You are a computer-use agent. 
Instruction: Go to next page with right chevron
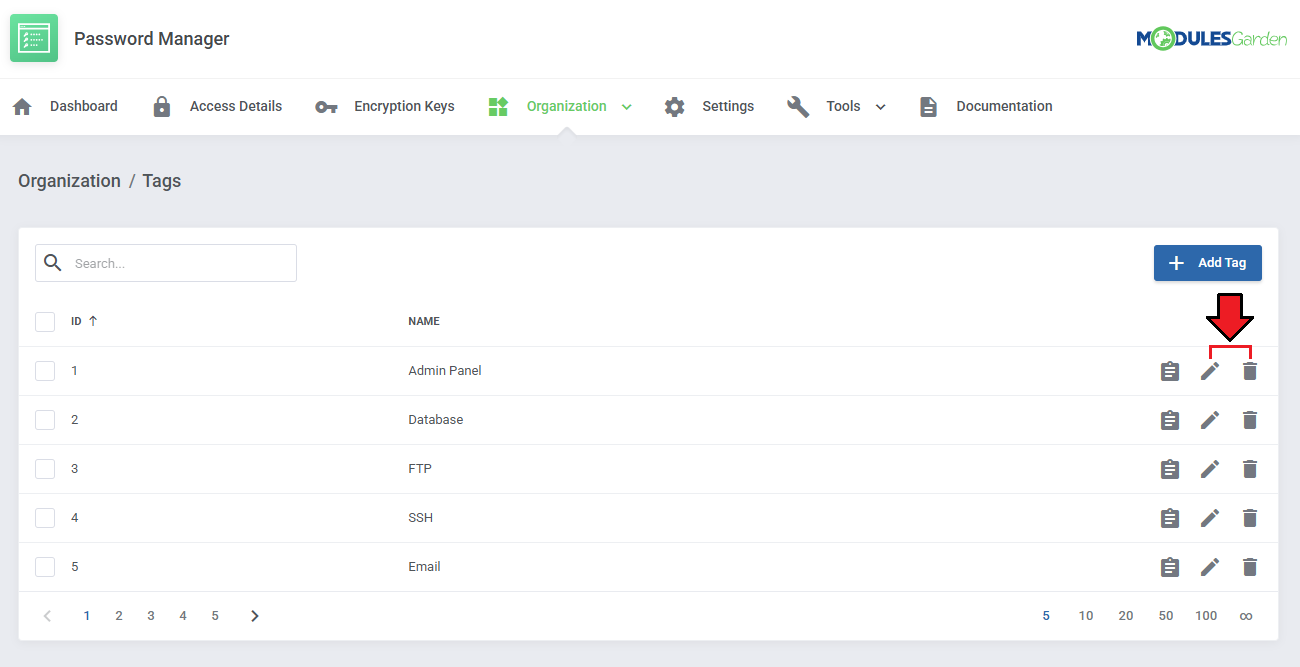(255, 616)
